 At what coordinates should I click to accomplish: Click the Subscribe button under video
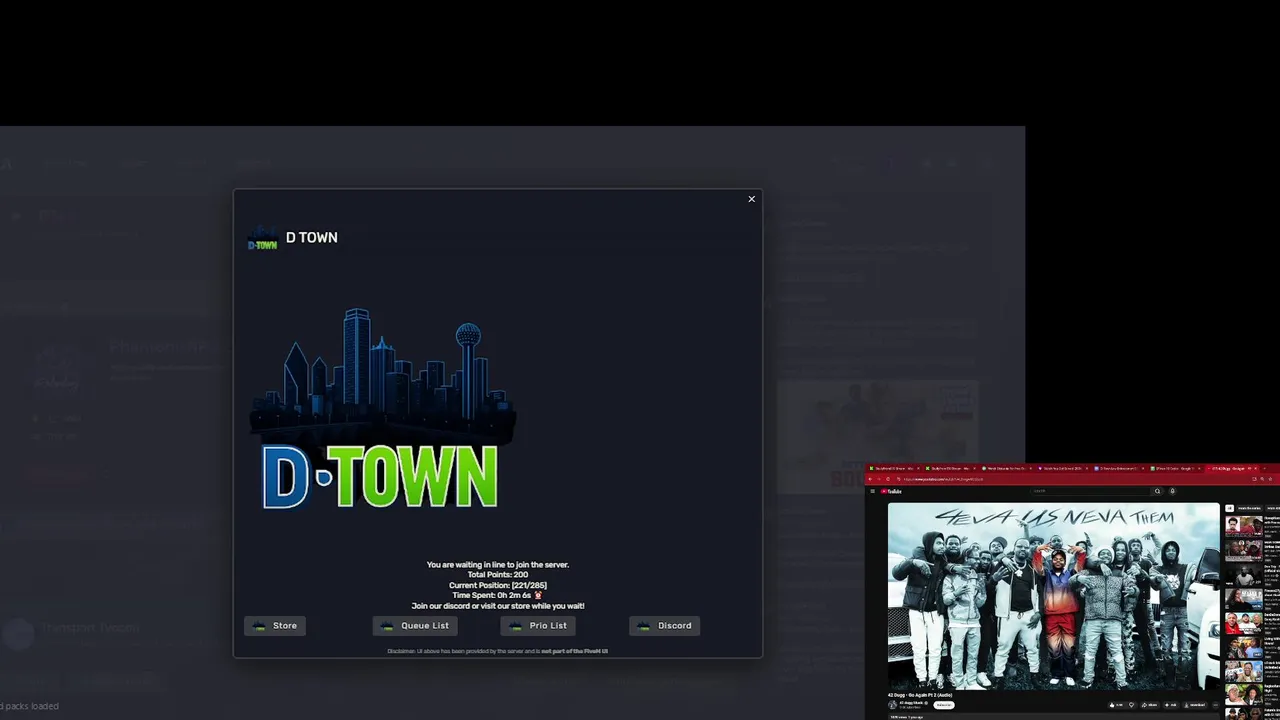tap(944, 705)
